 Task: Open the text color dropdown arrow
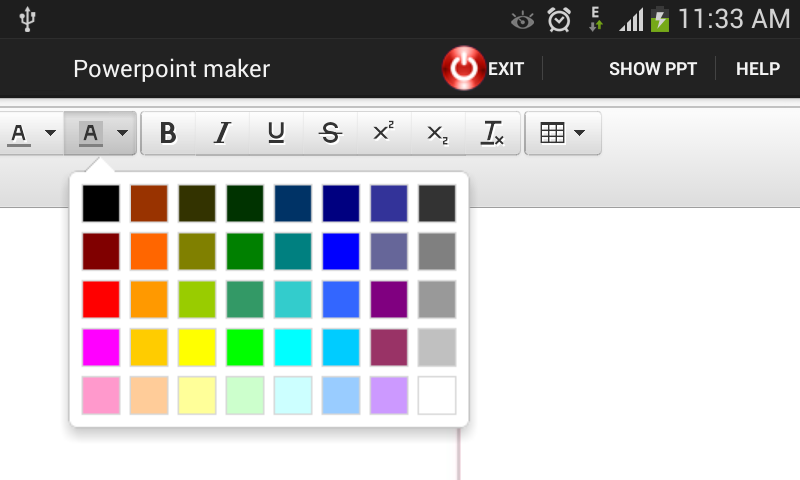[x=50, y=133]
